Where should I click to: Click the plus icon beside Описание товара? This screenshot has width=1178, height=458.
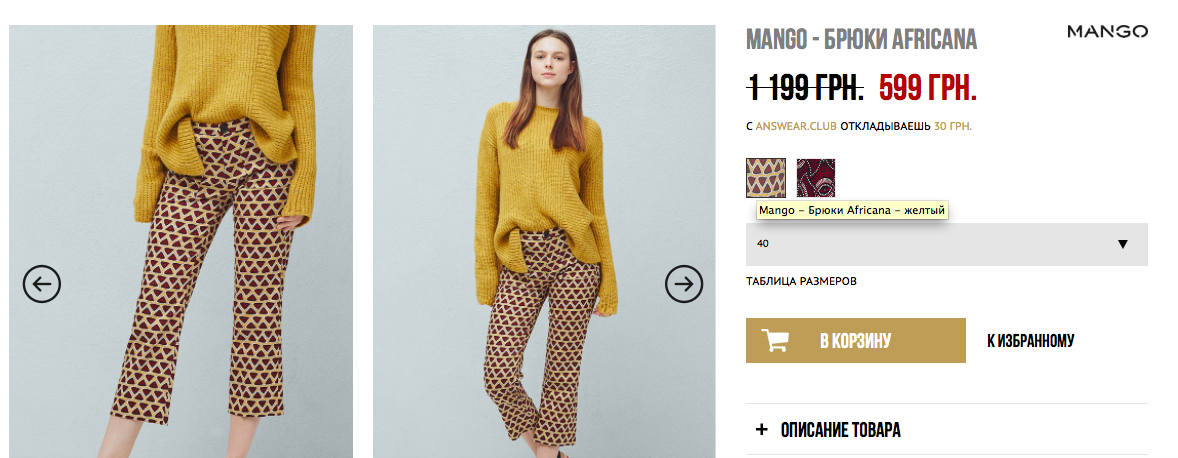pyautogui.click(x=762, y=430)
